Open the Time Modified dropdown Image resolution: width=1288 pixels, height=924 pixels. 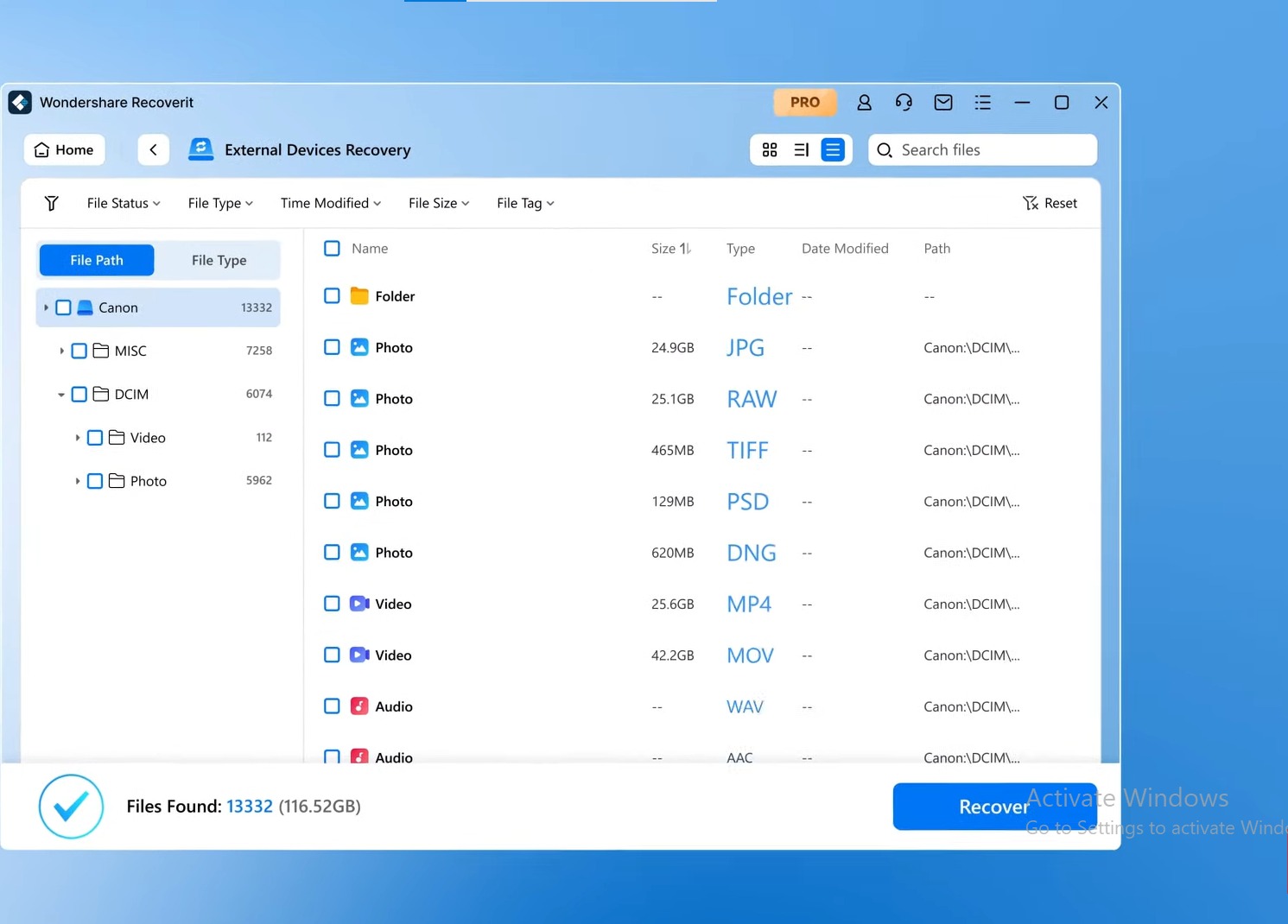coord(331,203)
